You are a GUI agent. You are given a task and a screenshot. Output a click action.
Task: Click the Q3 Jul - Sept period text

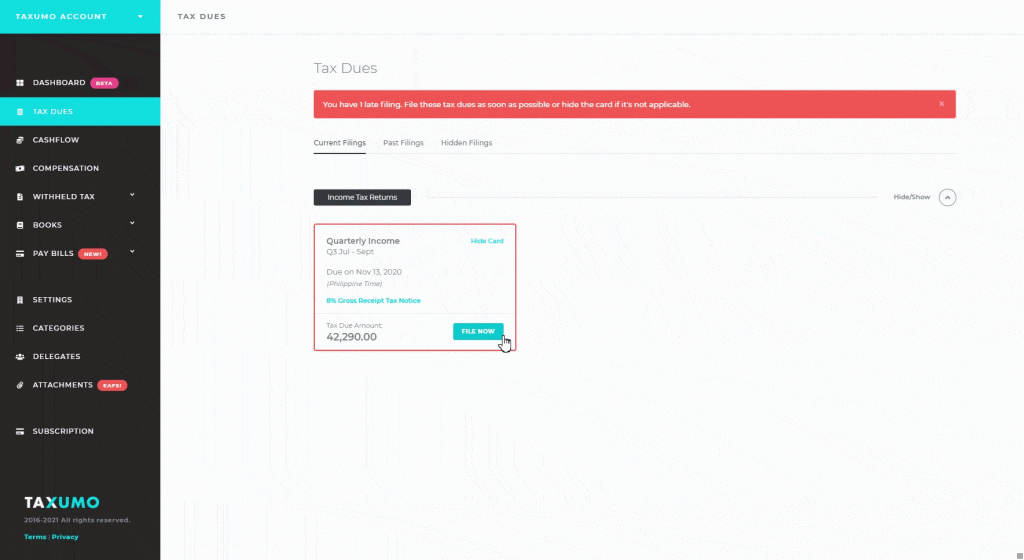(x=350, y=252)
